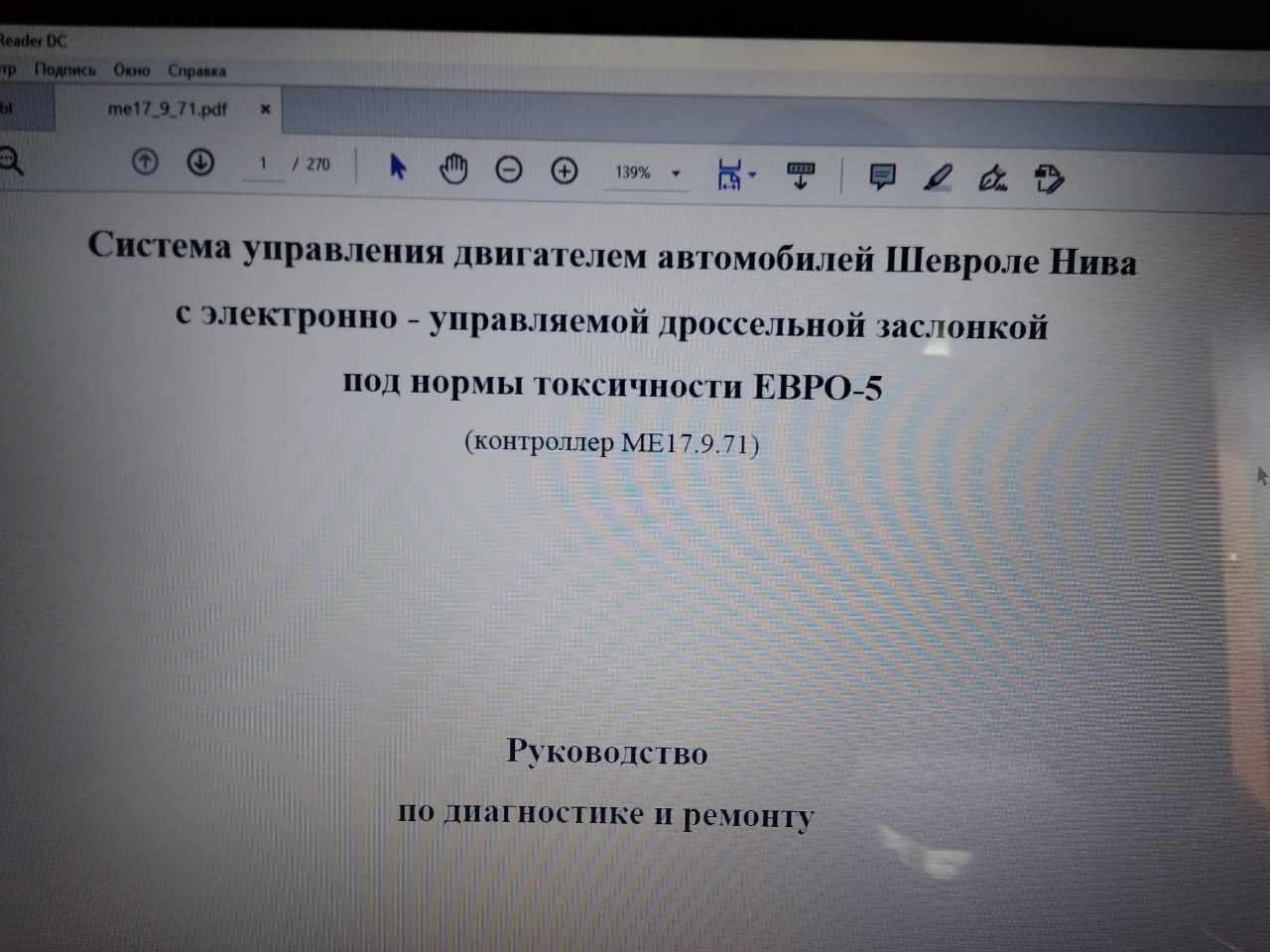Click the scrolling mode toolbar icon
This screenshot has width=1270, height=952.
click(801, 177)
